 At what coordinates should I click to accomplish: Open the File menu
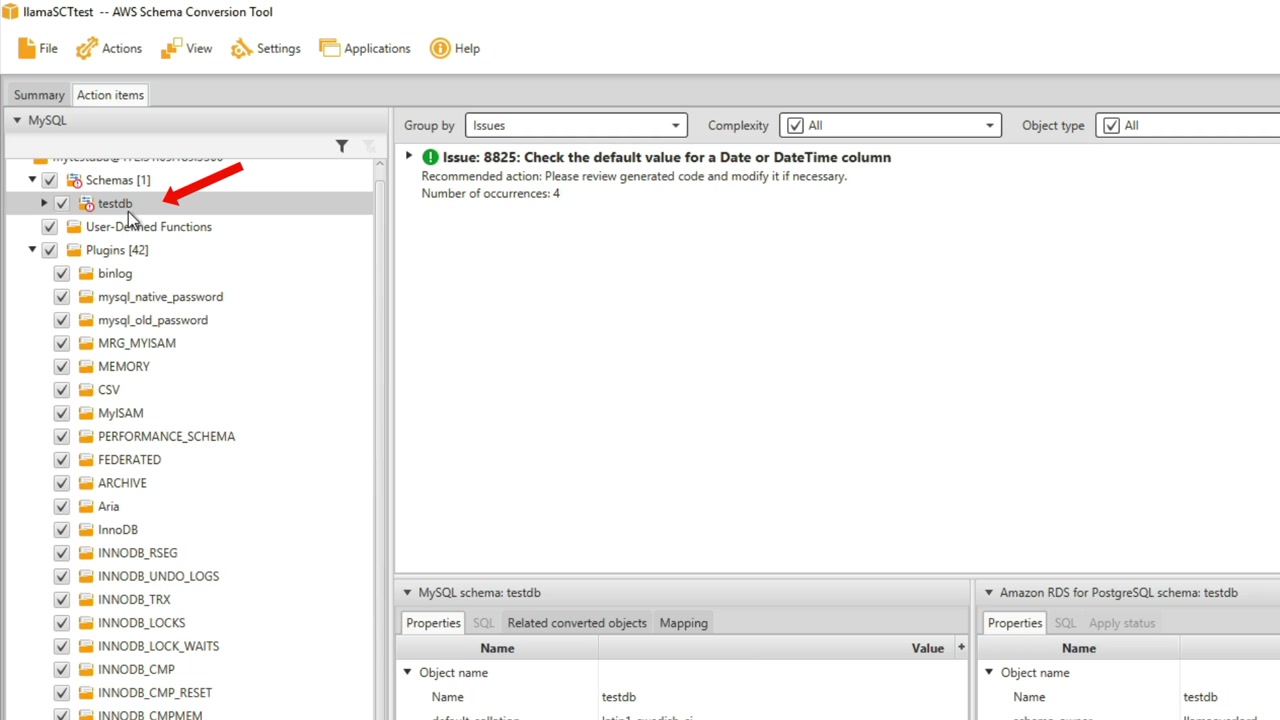click(x=37, y=48)
